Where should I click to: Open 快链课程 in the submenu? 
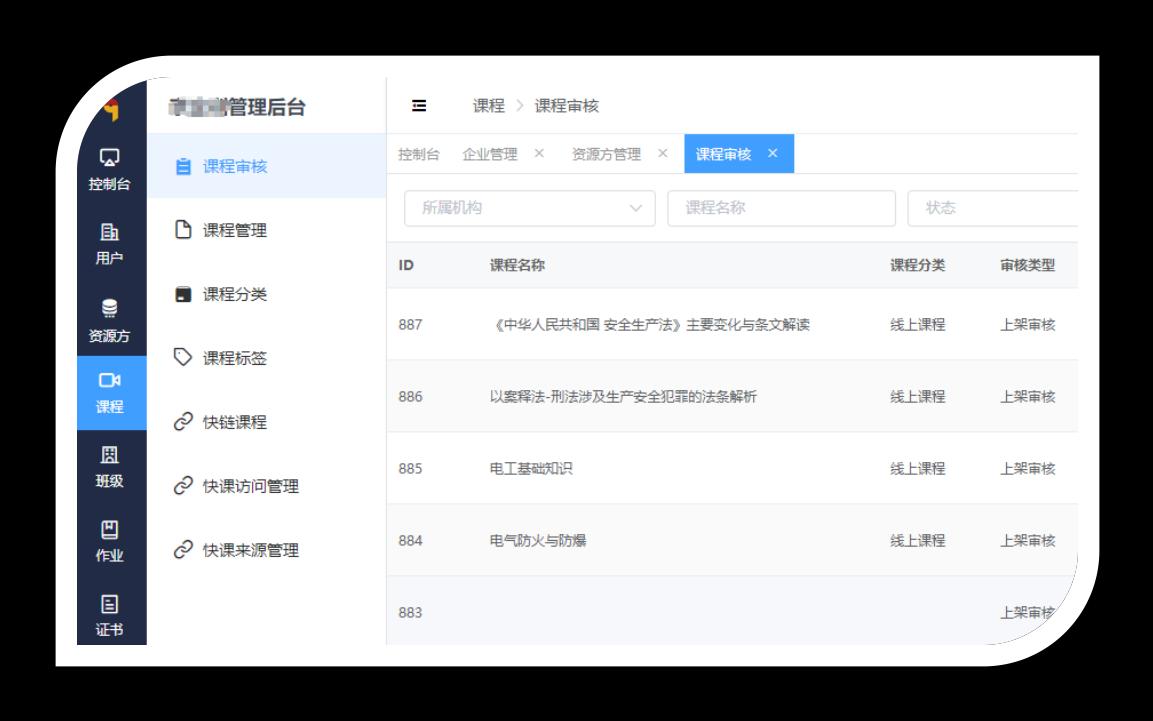point(266,422)
